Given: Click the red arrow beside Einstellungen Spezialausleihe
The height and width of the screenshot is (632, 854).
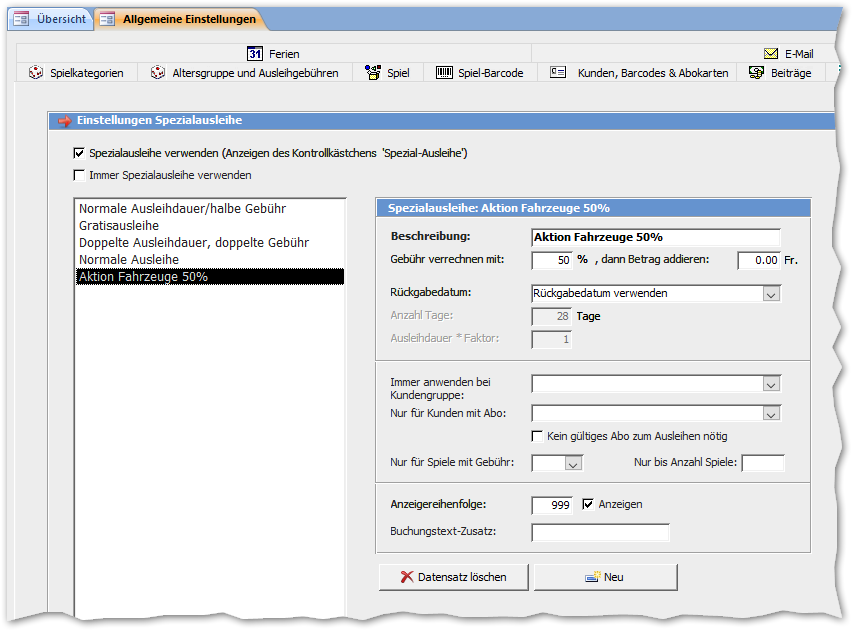Looking at the screenshot, I should (x=65, y=121).
